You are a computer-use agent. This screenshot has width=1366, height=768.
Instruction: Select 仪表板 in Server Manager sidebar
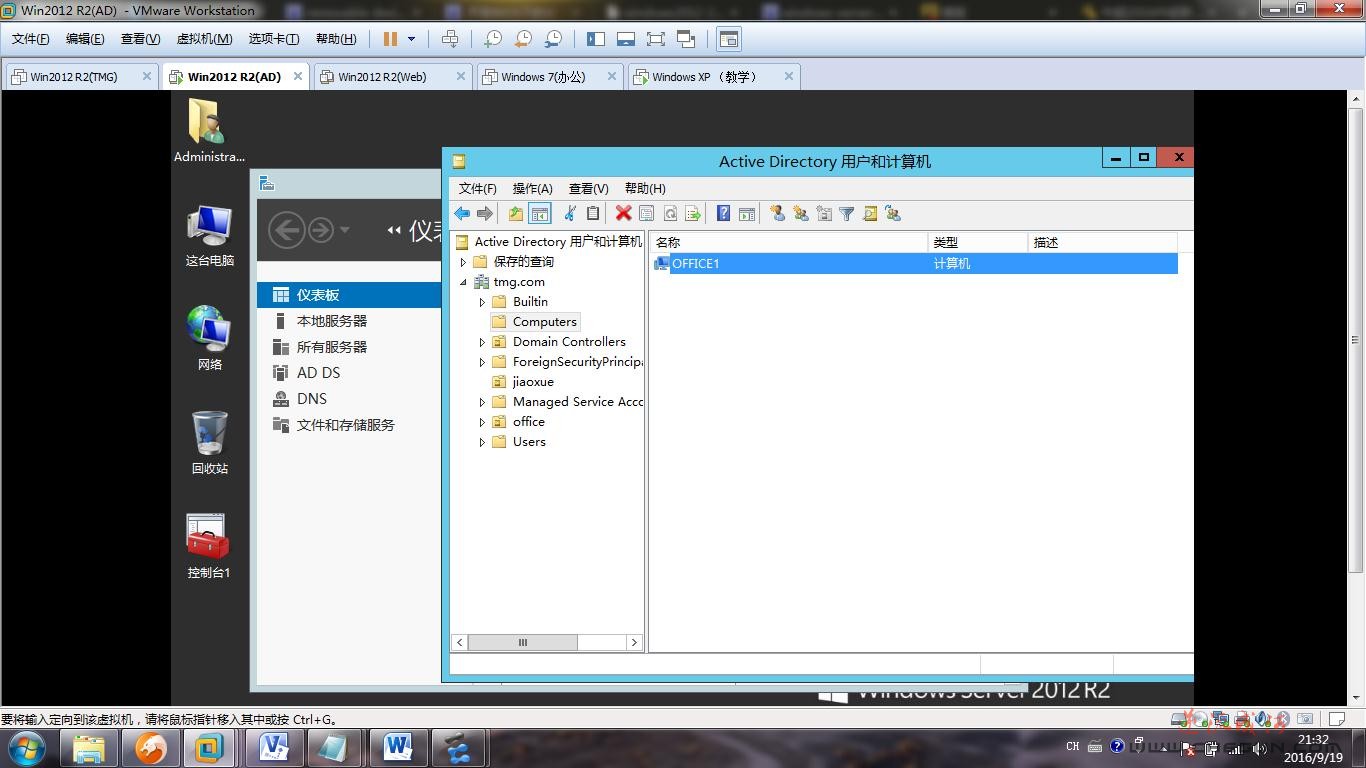349,295
